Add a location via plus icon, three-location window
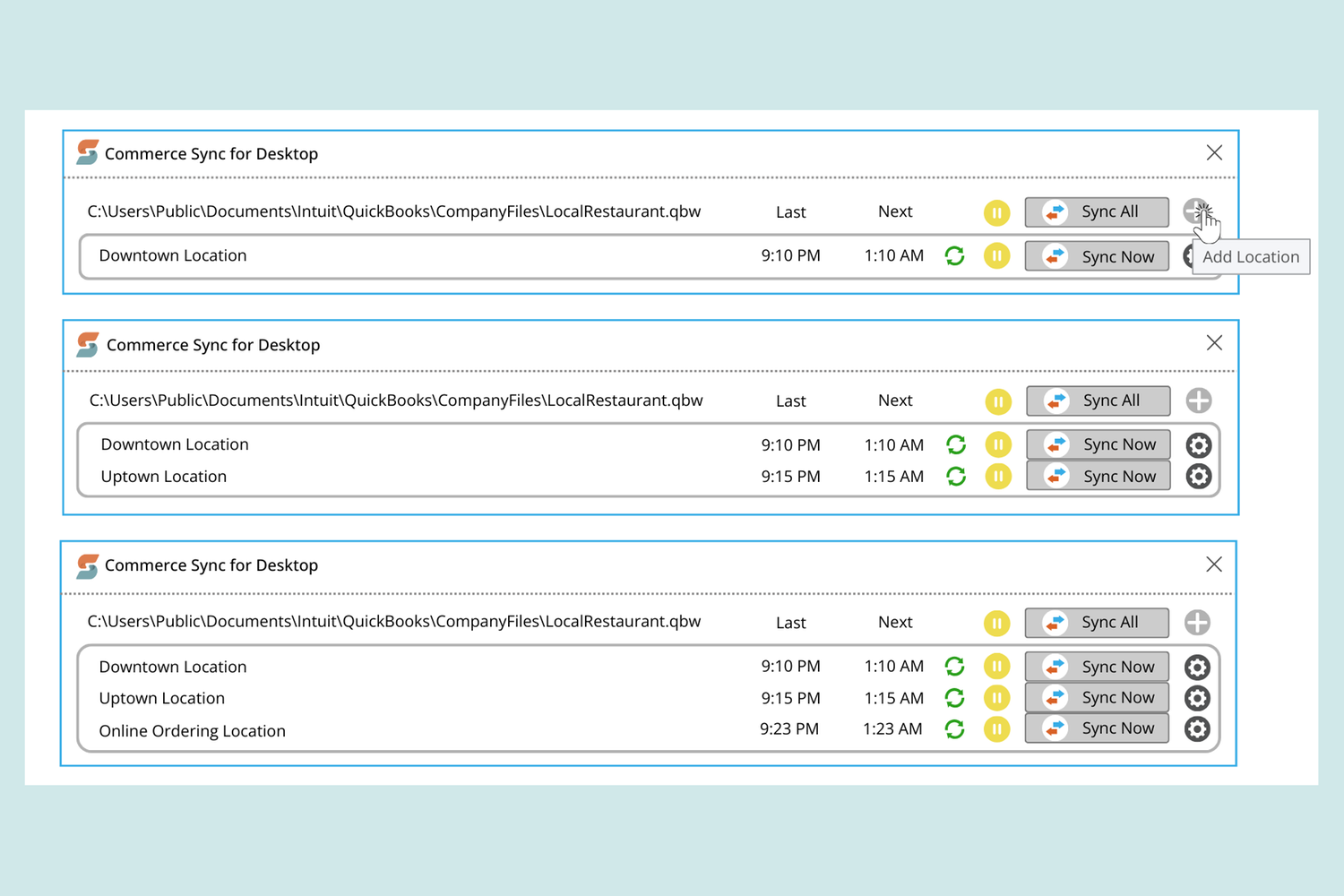The image size is (1344, 896). point(1197,623)
